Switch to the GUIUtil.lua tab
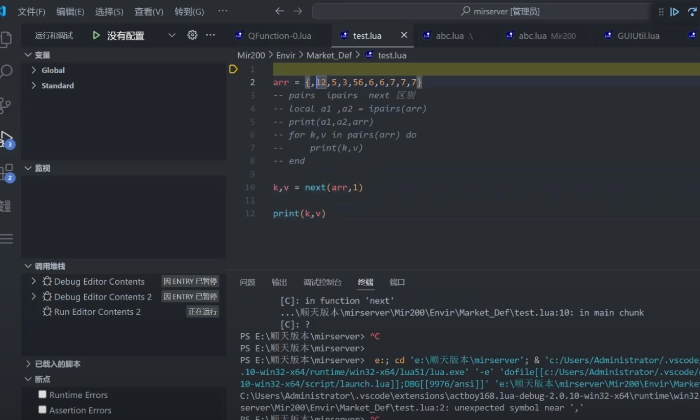 (638, 35)
